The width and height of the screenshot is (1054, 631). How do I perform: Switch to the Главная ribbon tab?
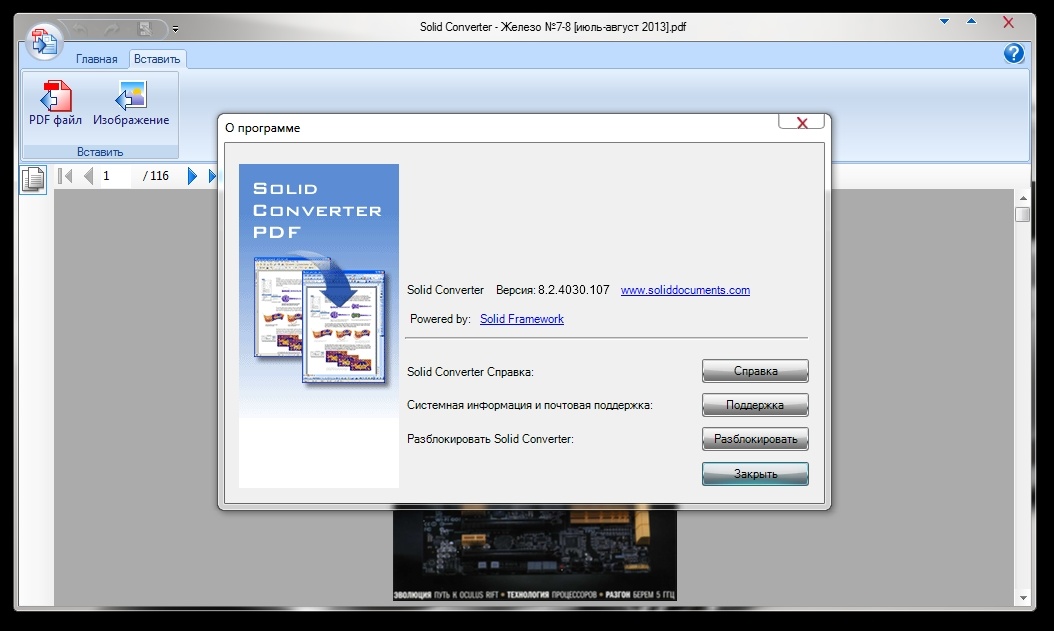tap(96, 59)
